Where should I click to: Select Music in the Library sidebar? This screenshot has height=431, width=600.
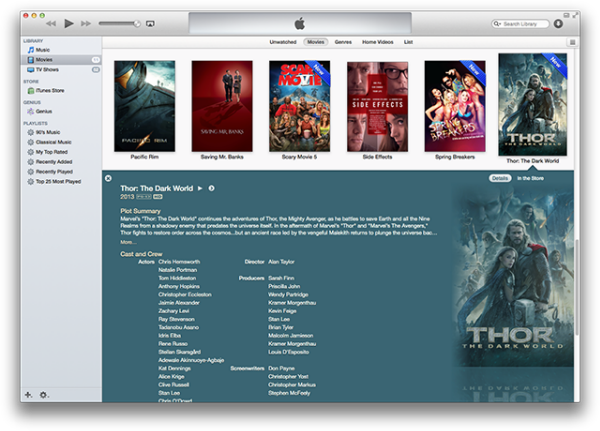[x=42, y=50]
